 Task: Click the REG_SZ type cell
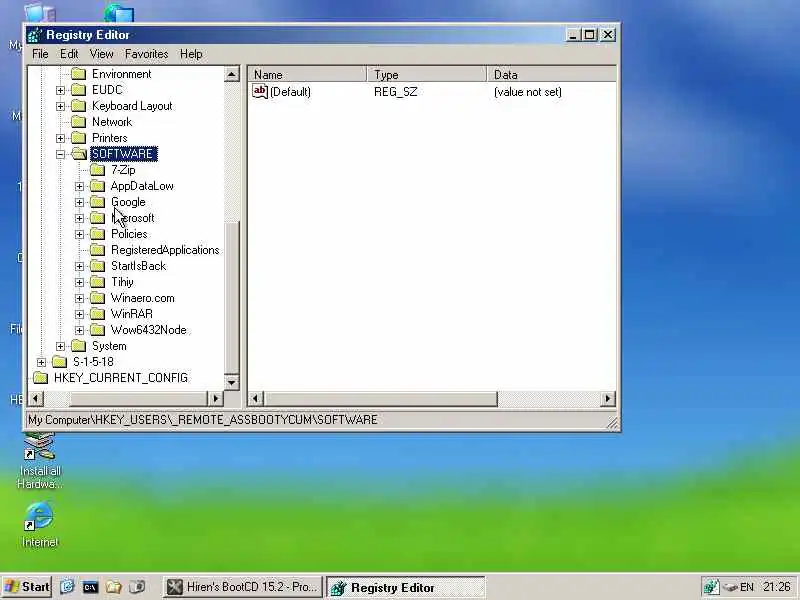click(395, 92)
